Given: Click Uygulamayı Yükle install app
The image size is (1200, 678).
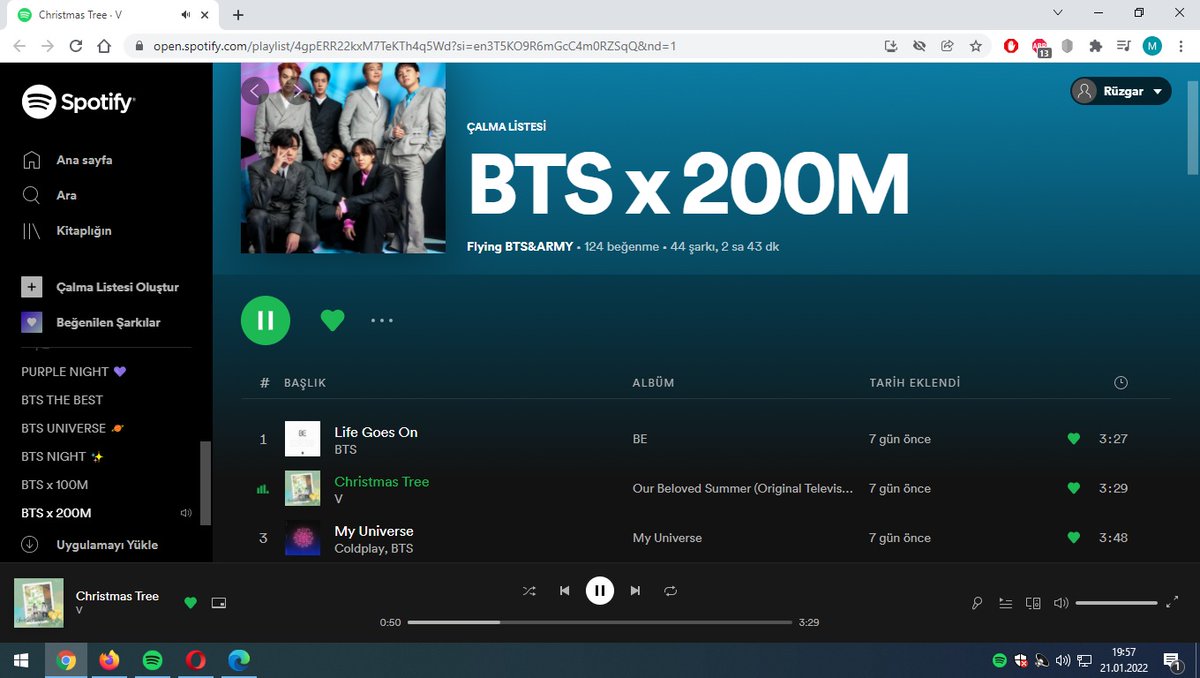Looking at the screenshot, I should (90, 545).
